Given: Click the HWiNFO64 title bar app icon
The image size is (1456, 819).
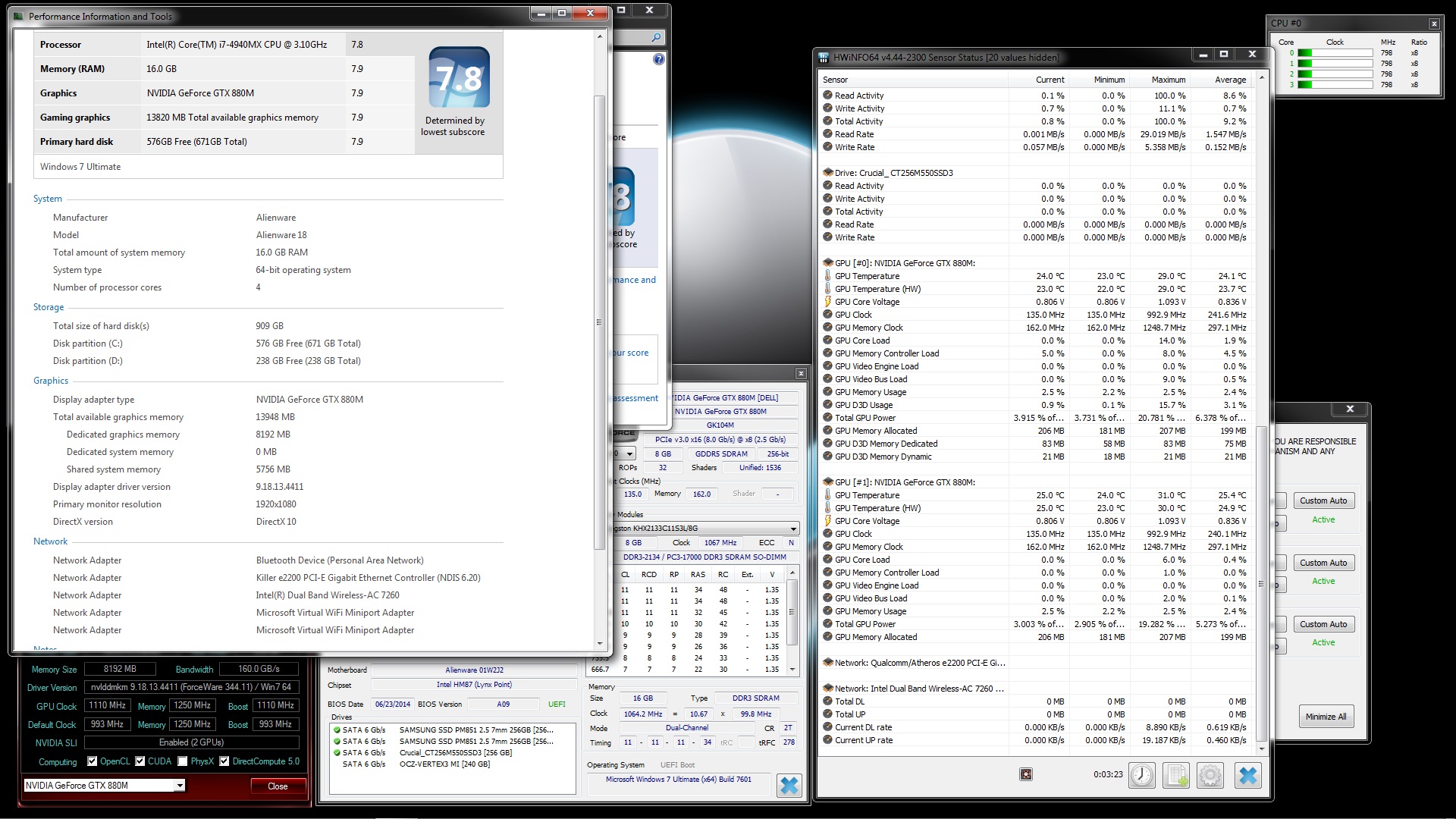Looking at the screenshot, I should tap(824, 57).
